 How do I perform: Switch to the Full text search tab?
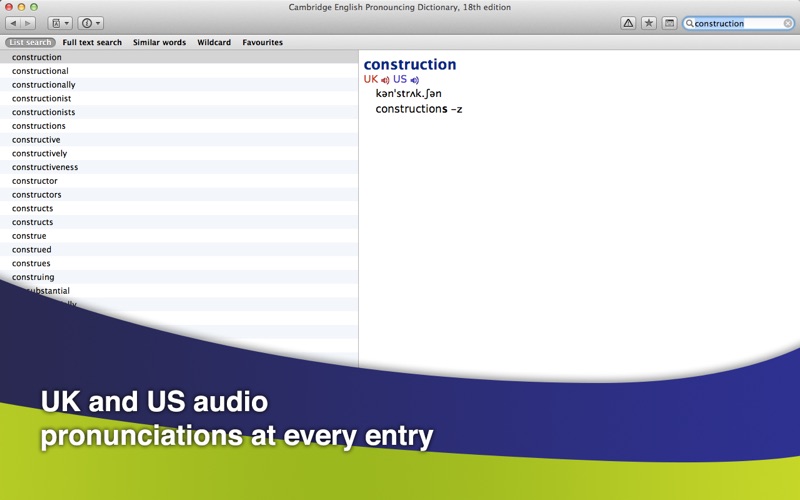click(92, 43)
